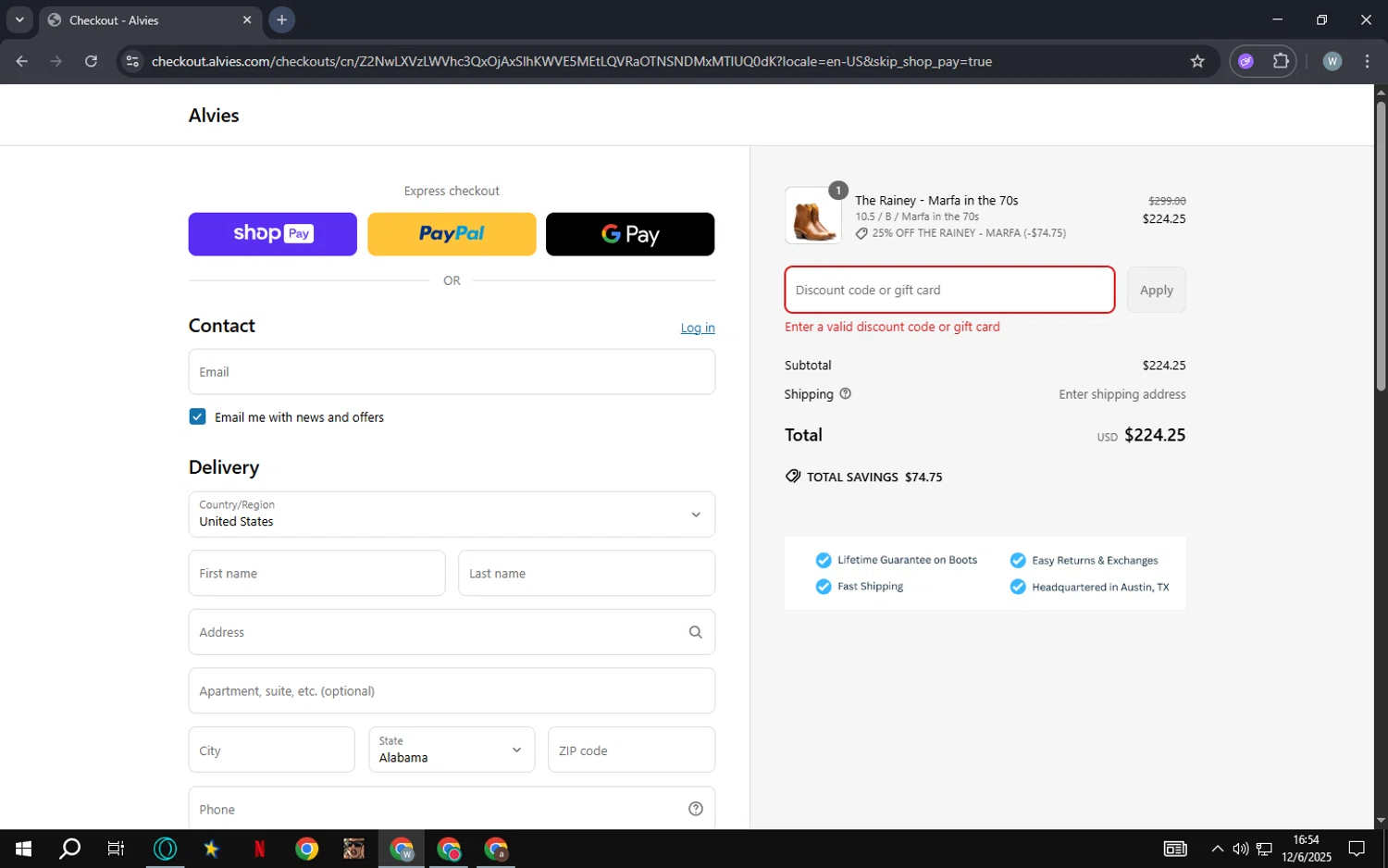Open the Windows Start menu
This screenshot has width=1388, height=868.
pos(23,849)
